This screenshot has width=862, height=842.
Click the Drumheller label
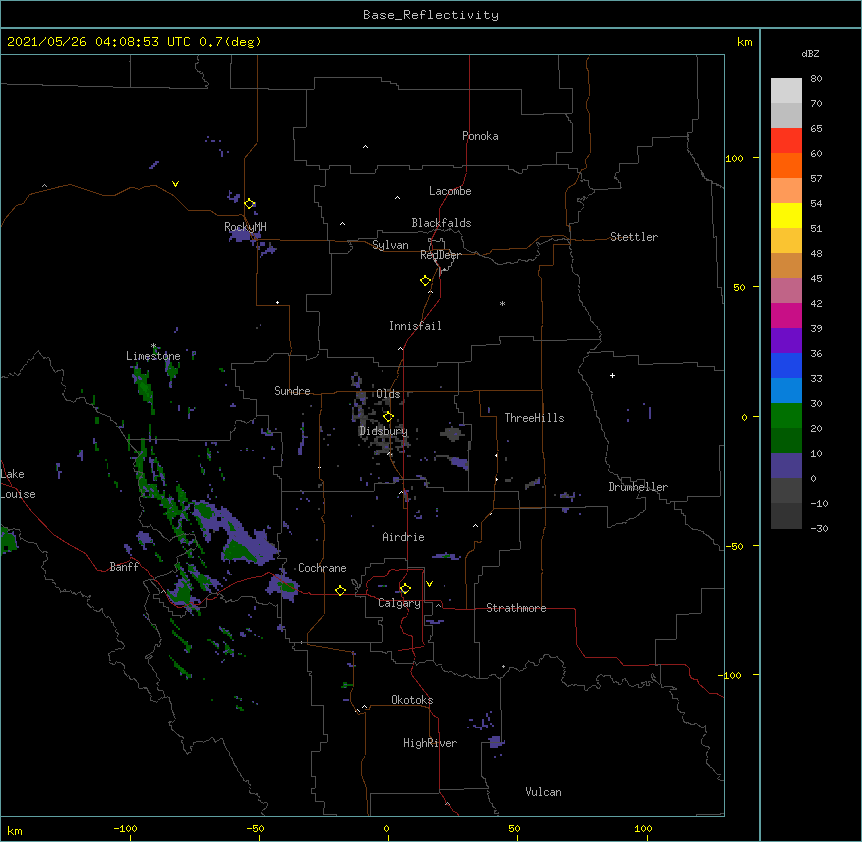pyautogui.click(x=638, y=487)
